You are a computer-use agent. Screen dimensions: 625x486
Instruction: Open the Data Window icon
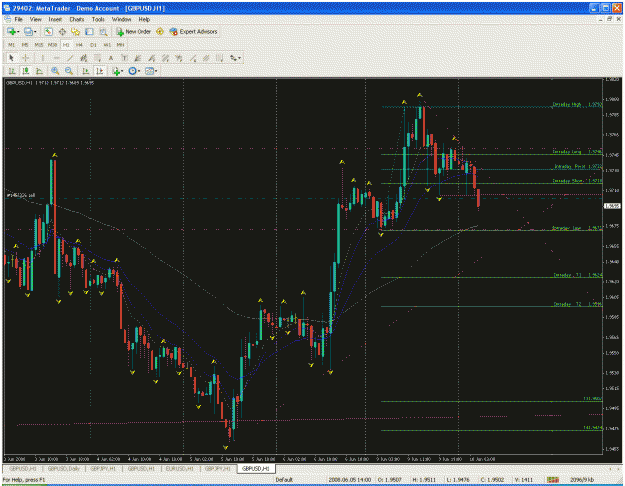tap(62, 31)
